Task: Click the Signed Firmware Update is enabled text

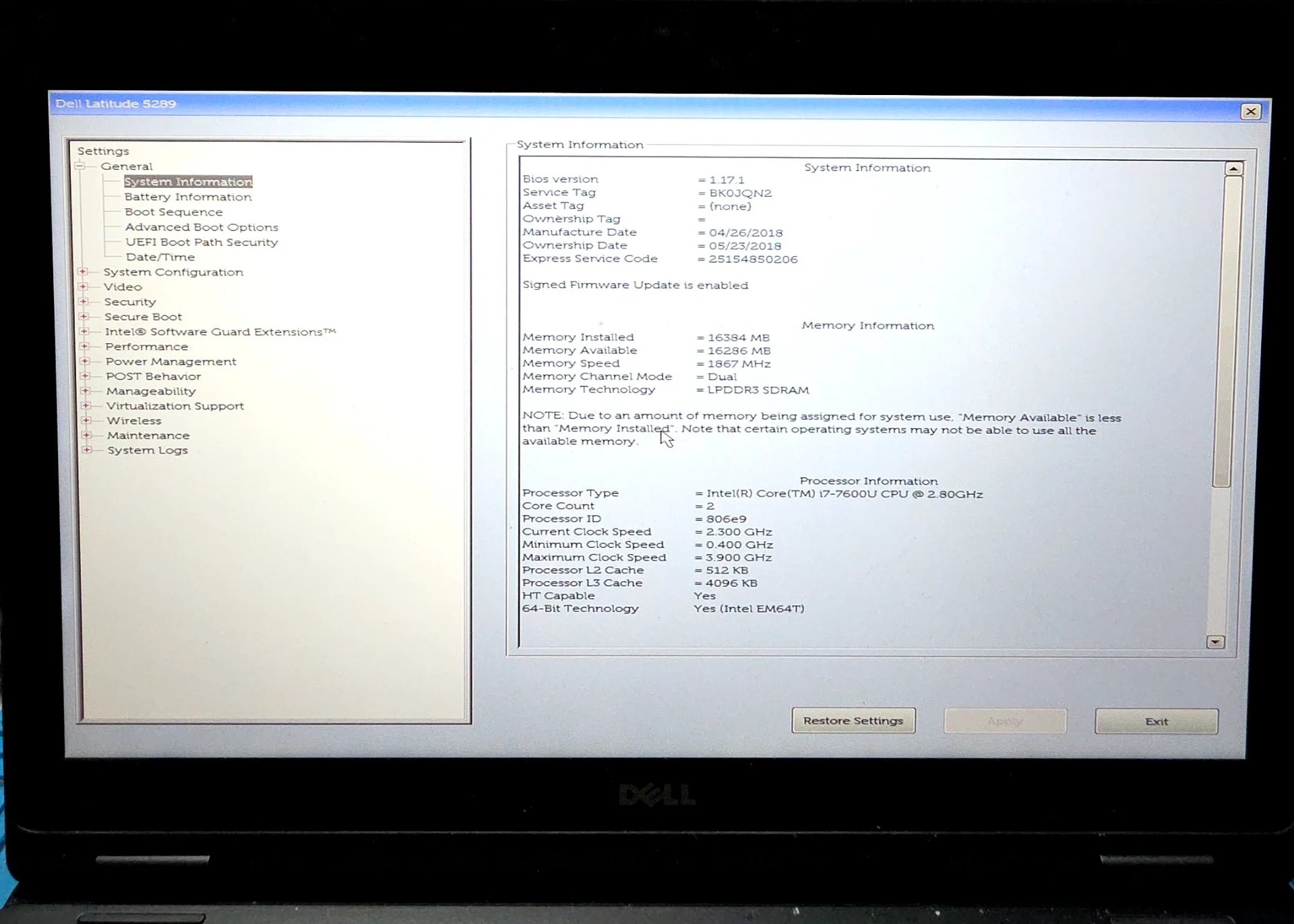Action: [x=636, y=285]
